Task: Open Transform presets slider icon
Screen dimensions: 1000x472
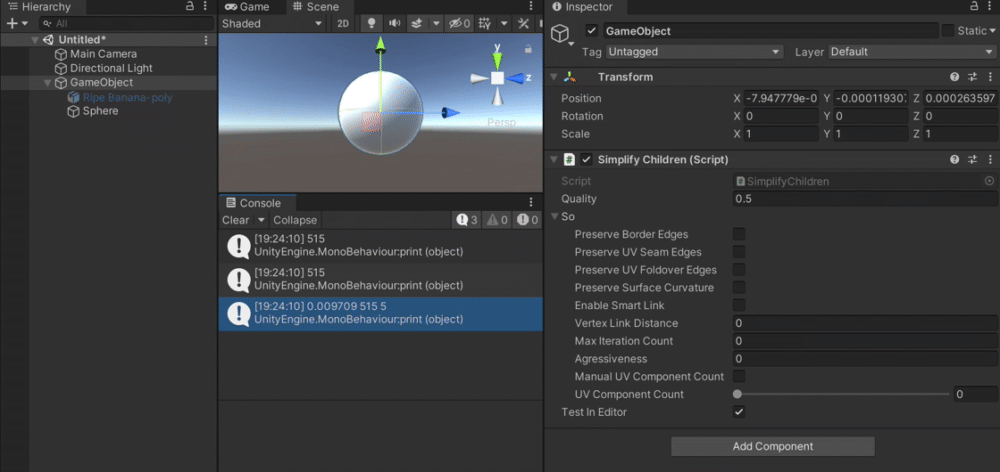Action: point(973,77)
